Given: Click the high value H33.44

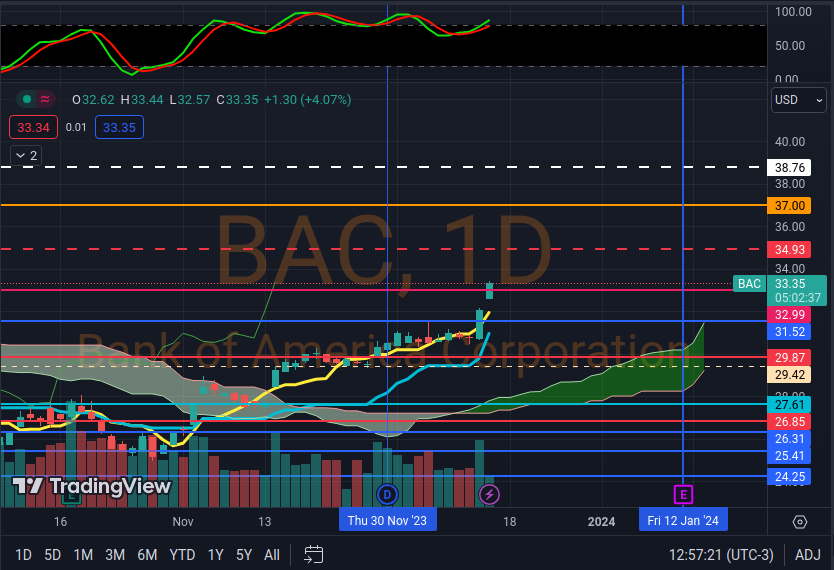Looking at the screenshot, I should tap(141, 99).
